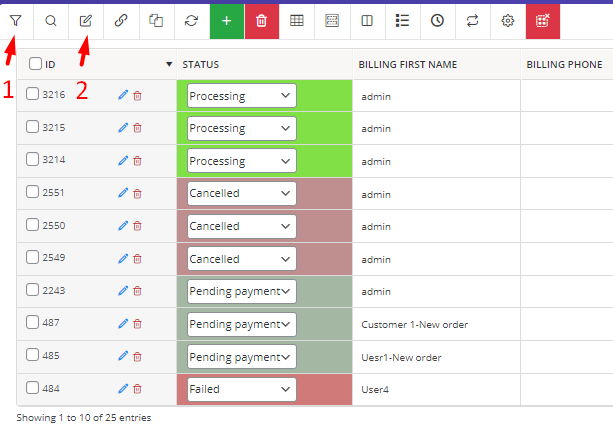Edit order 2243 with pencil icon
Screen dimensions: 613x425
[123, 291]
